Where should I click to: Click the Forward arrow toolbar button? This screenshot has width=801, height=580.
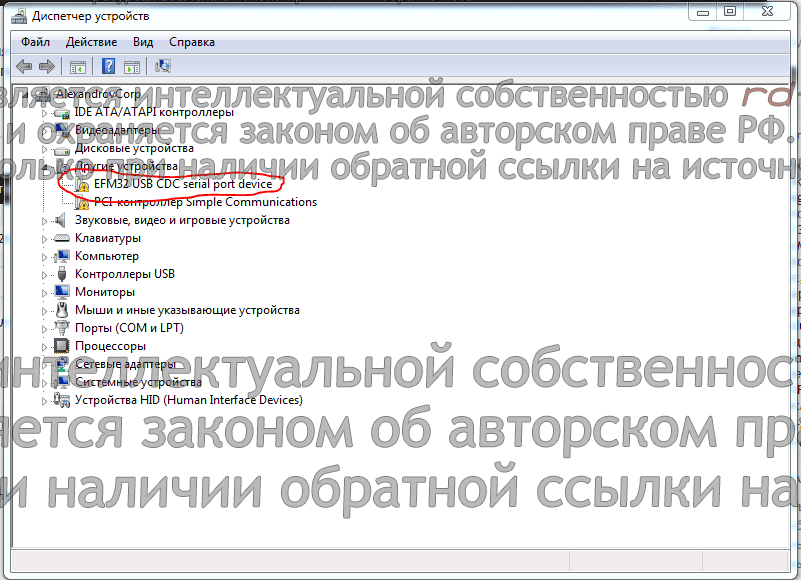46,67
